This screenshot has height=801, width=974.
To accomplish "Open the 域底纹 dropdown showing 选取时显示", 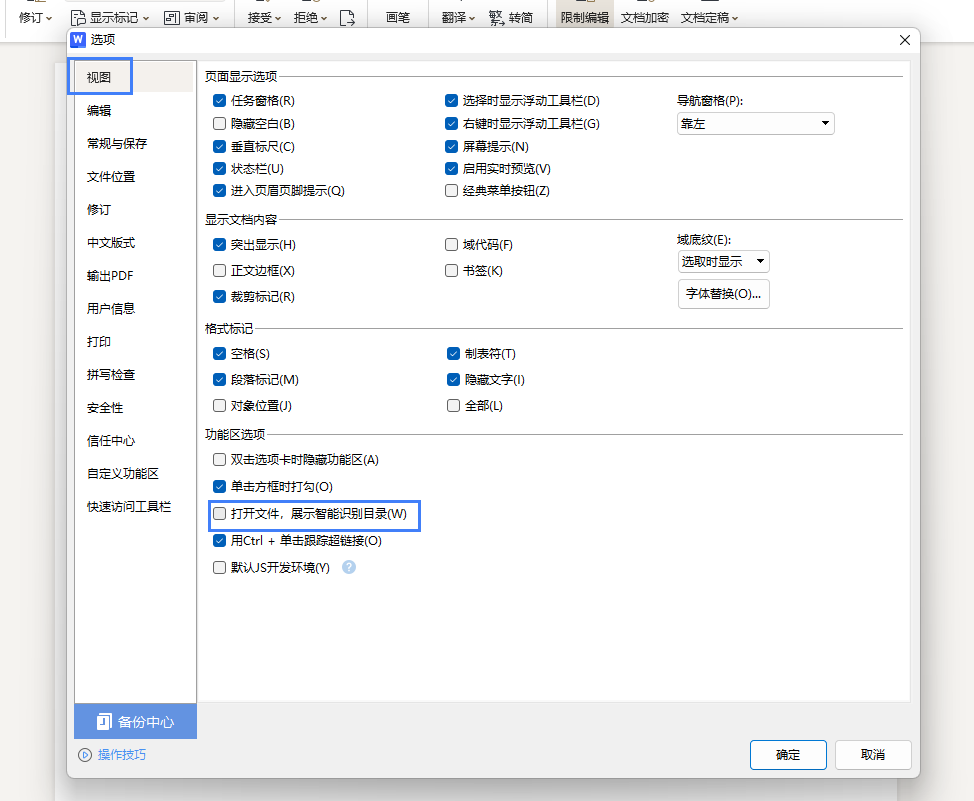I will tap(724, 262).
